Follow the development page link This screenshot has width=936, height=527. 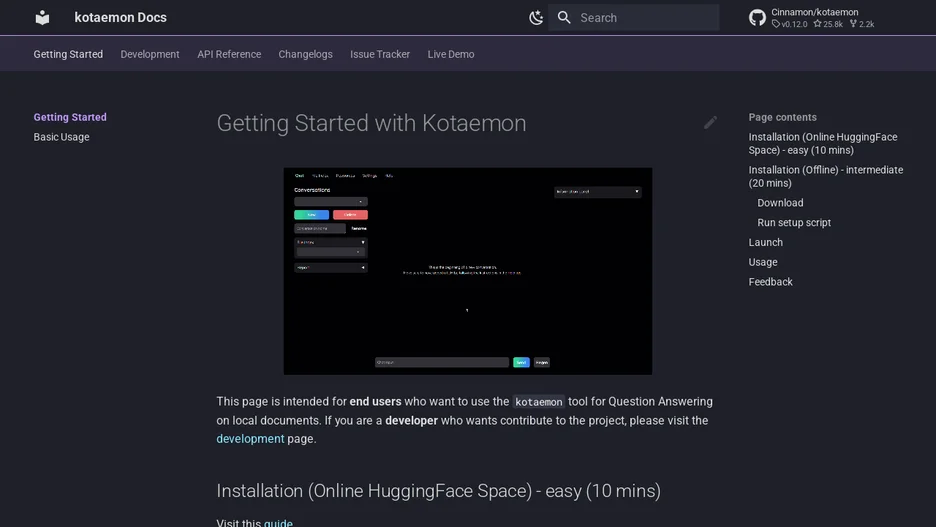(x=250, y=439)
